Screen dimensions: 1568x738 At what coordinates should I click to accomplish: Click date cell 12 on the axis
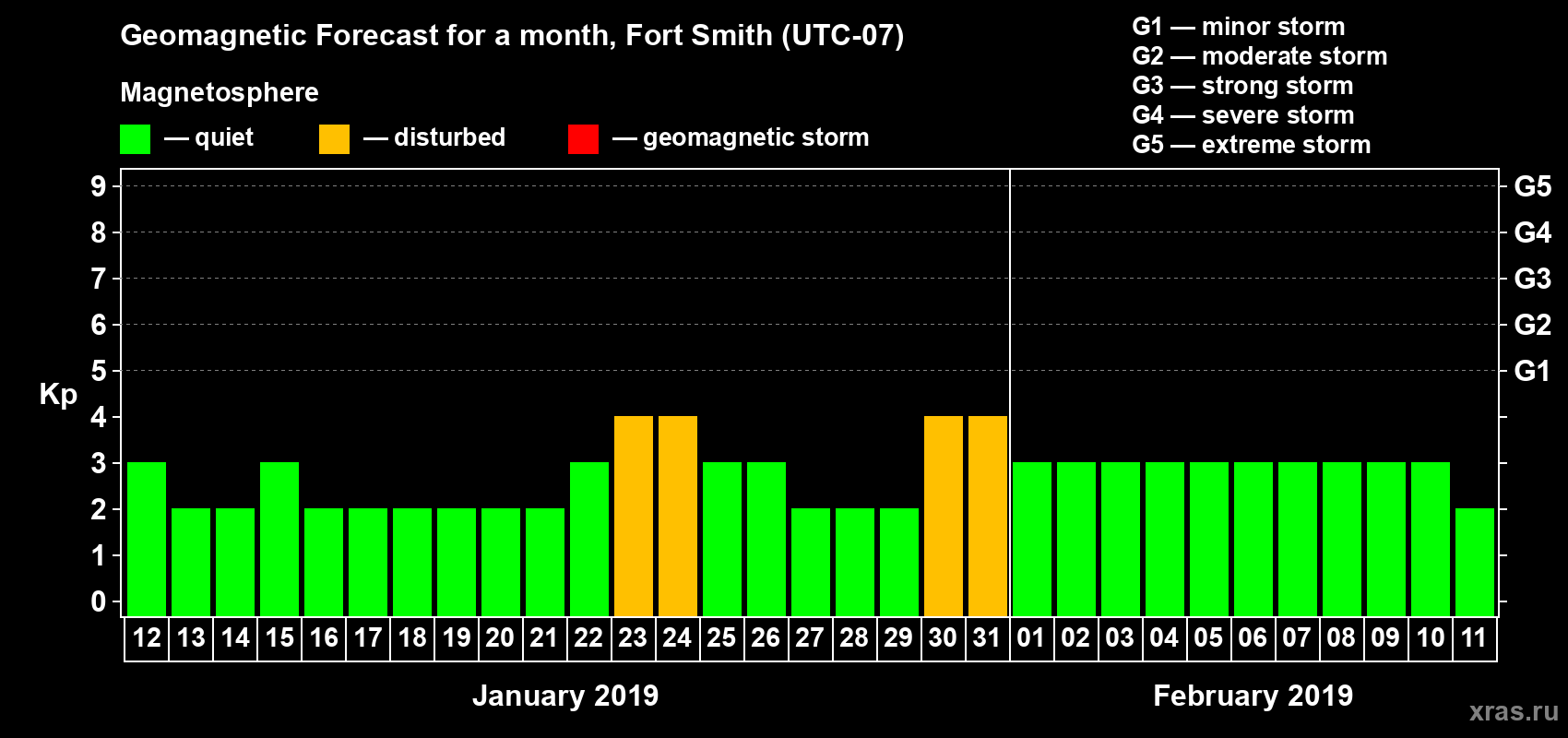tap(147, 638)
